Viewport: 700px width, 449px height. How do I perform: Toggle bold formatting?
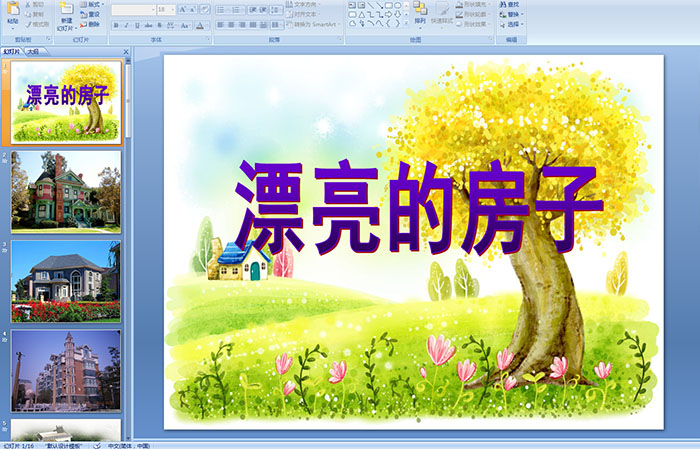(116, 24)
